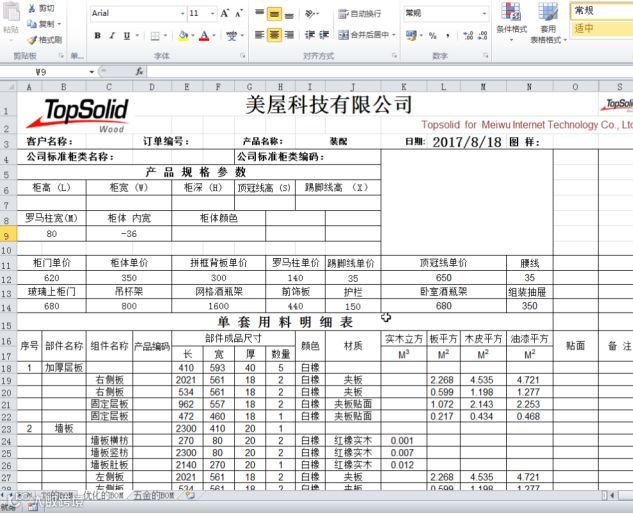Toggle middle vertical alignment
Screen dimensions: 633x514
(274, 14)
